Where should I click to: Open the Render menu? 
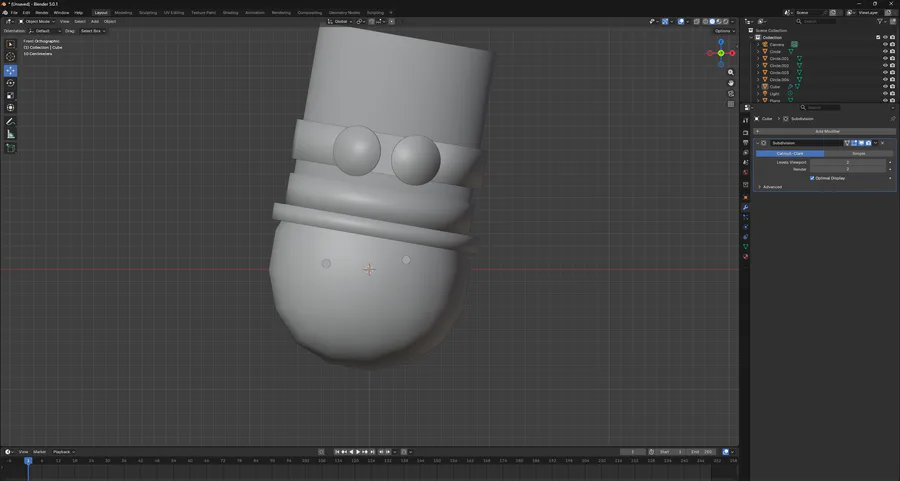42,13
